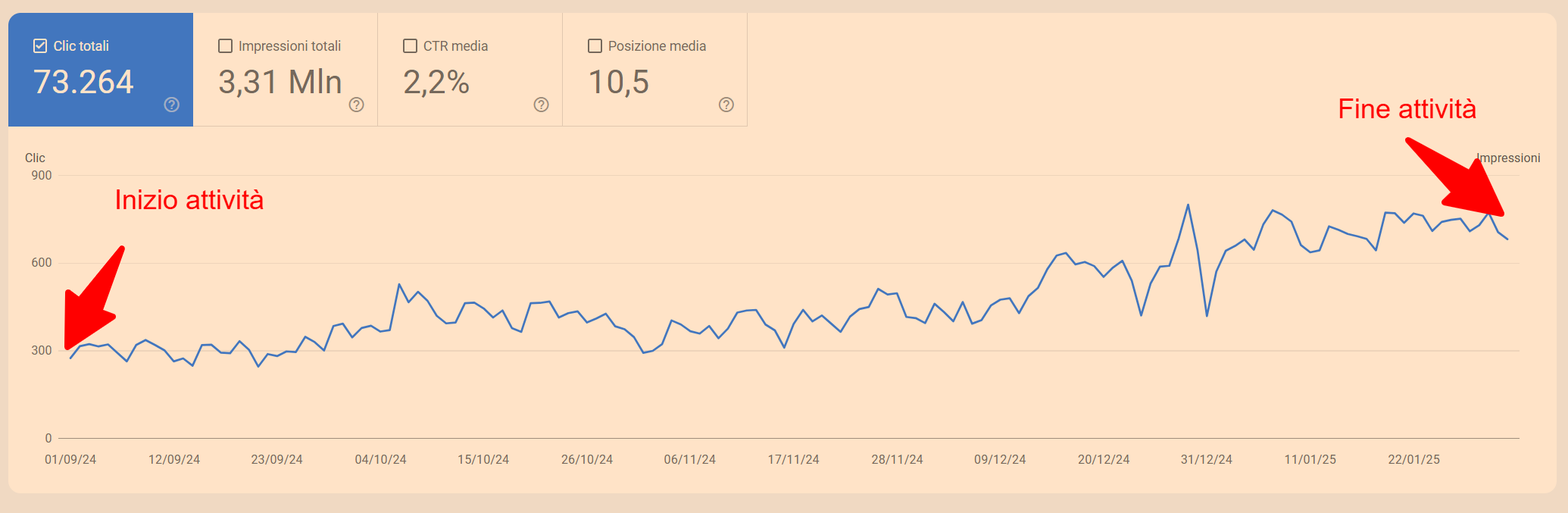Viewport: 1568px width, 513px height.
Task: Click the Impressioni axis label
Action: click(1508, 158)
